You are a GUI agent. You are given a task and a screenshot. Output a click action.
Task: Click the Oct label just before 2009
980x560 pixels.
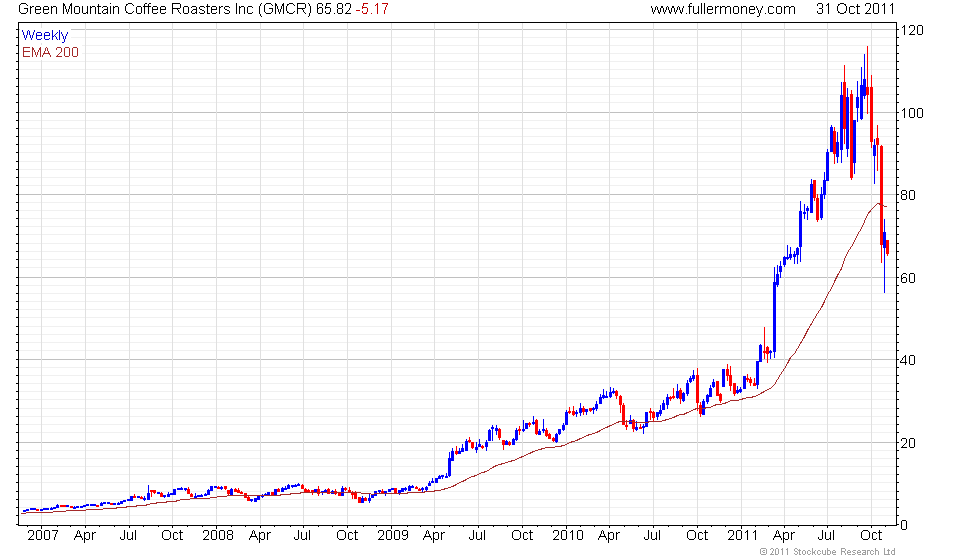pos(347,536)
